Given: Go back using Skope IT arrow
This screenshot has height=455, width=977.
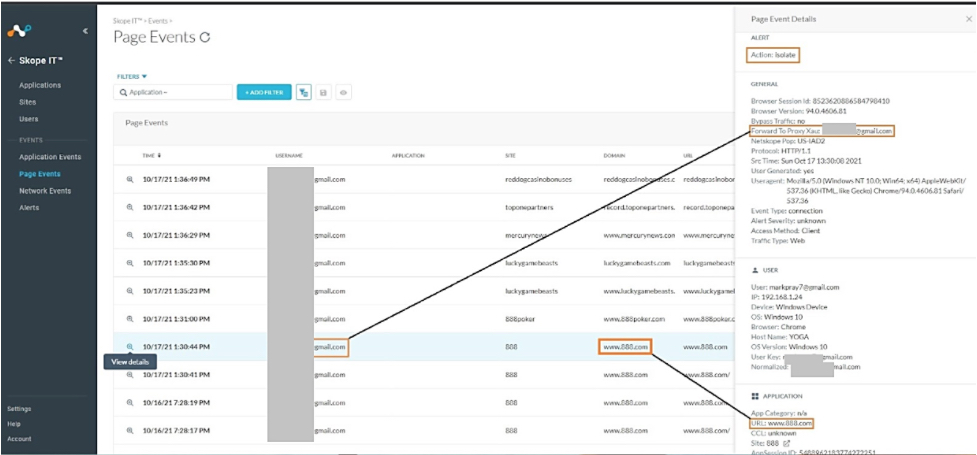Looking at the screenshot, I should [11, 61].
